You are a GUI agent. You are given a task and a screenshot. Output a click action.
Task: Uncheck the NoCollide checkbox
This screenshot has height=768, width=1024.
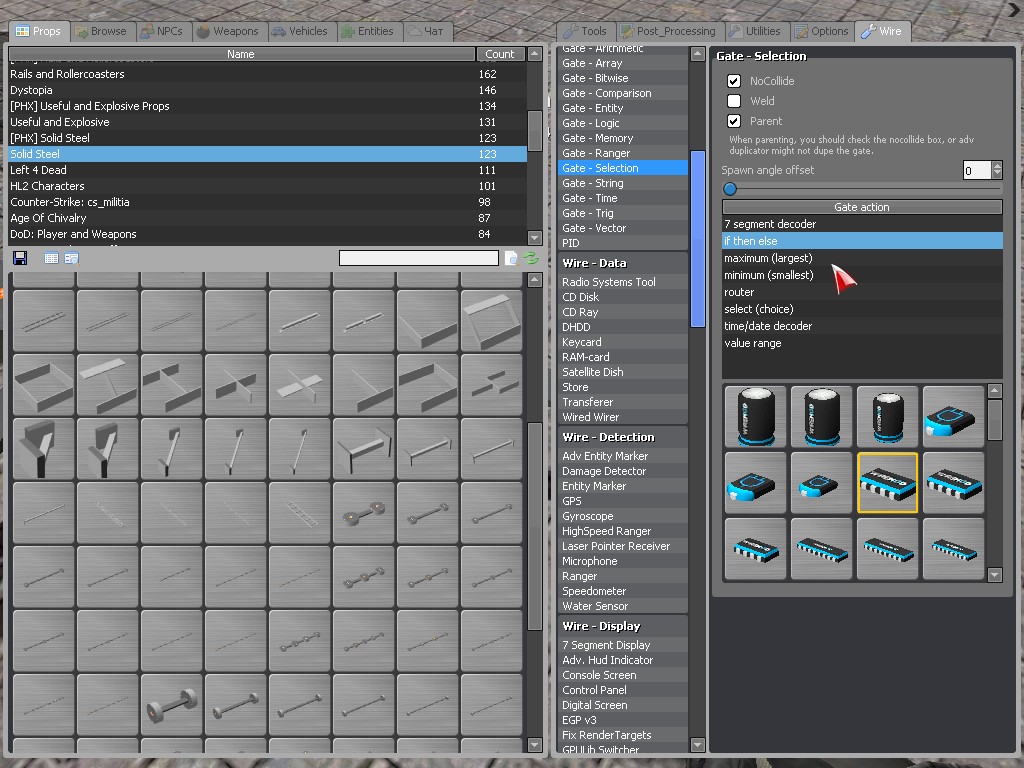(x=734, y=81)
